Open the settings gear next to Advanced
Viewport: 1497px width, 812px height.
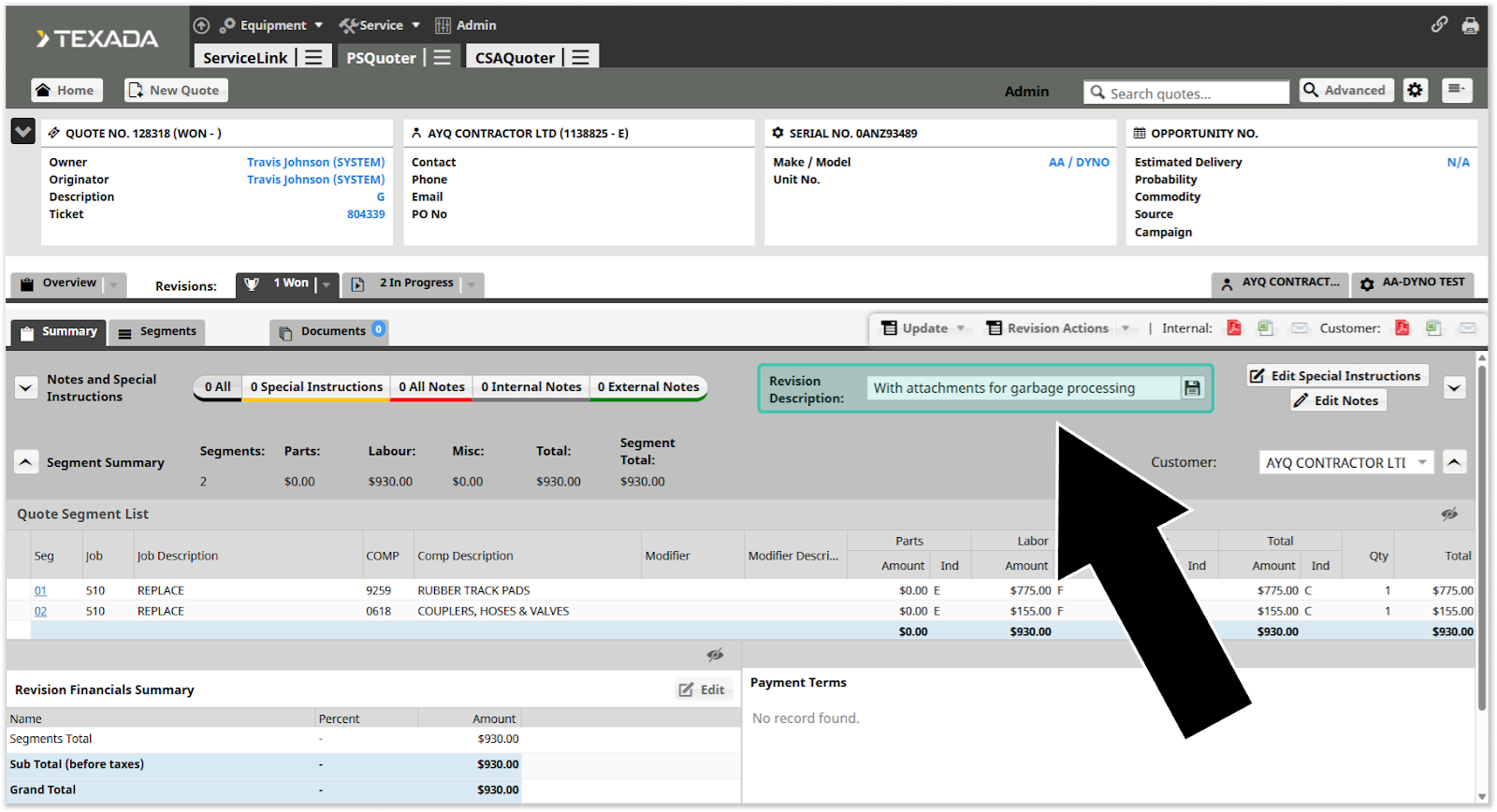click(x=1415, y=91)
